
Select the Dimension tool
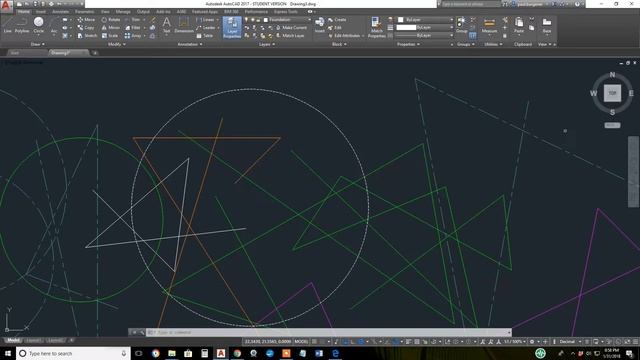184,25
